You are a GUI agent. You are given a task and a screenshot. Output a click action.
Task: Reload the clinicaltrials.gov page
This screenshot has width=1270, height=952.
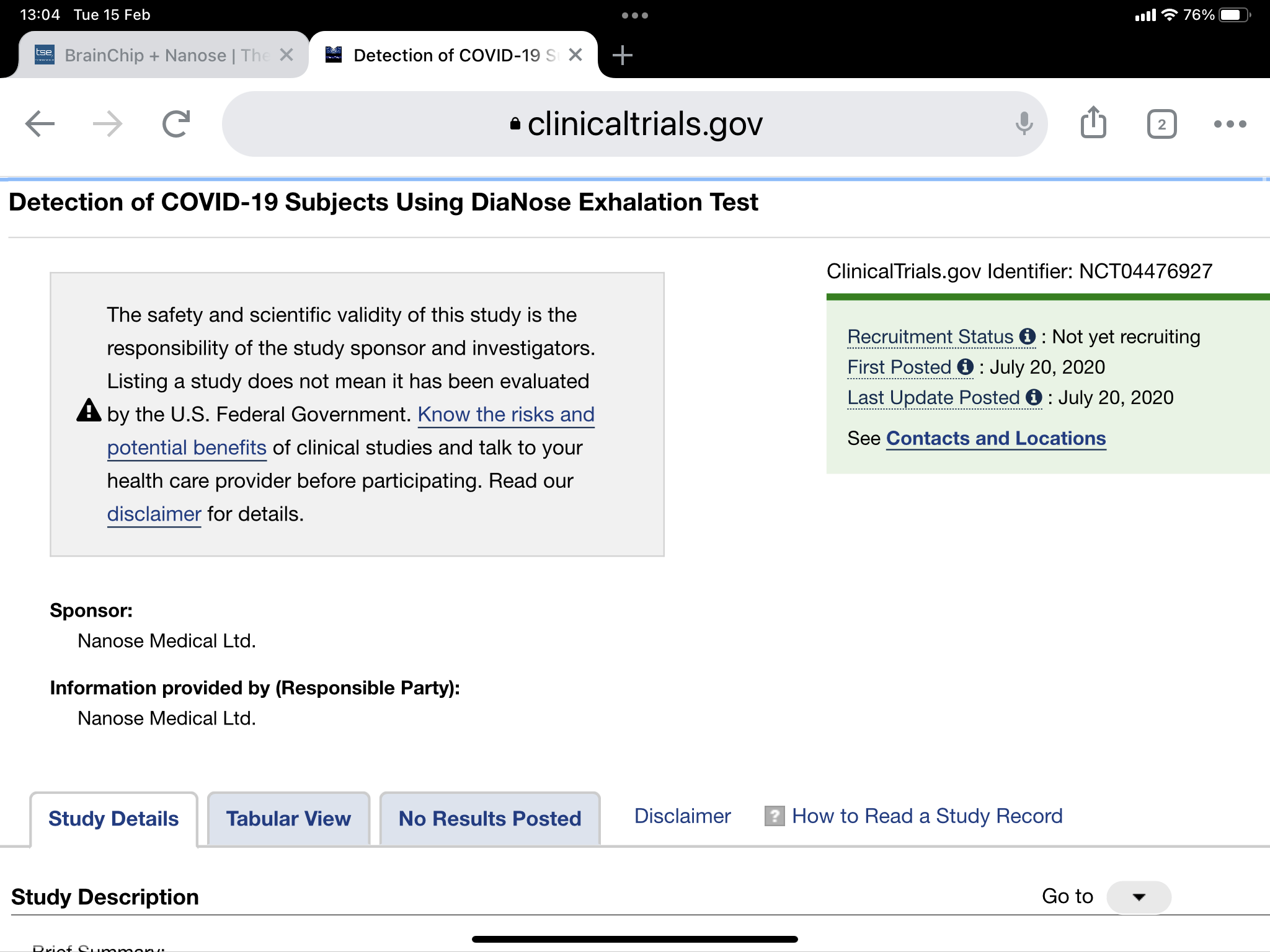click(176, 124)
